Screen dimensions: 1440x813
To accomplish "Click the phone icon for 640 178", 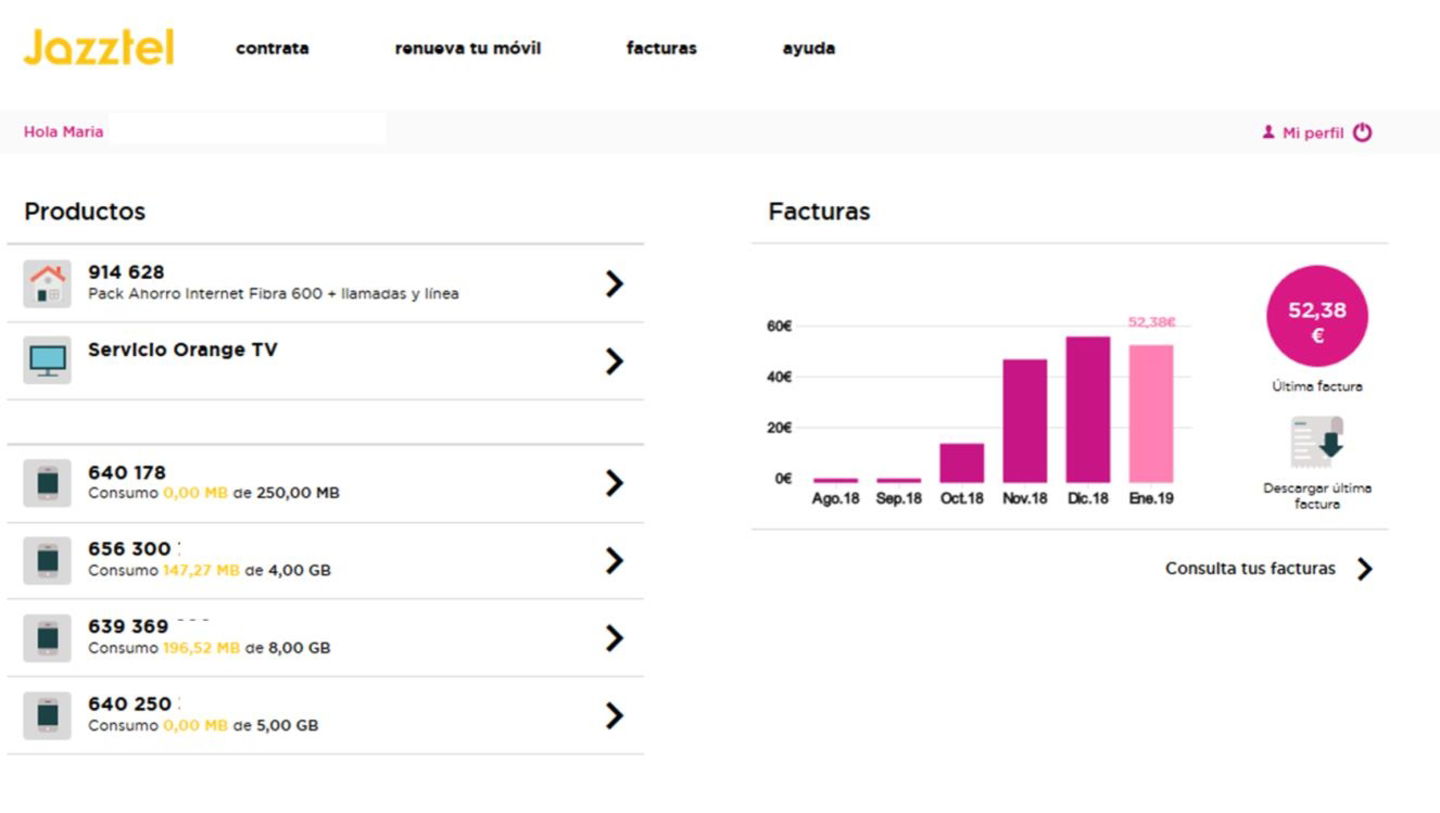I will (47, 483).
